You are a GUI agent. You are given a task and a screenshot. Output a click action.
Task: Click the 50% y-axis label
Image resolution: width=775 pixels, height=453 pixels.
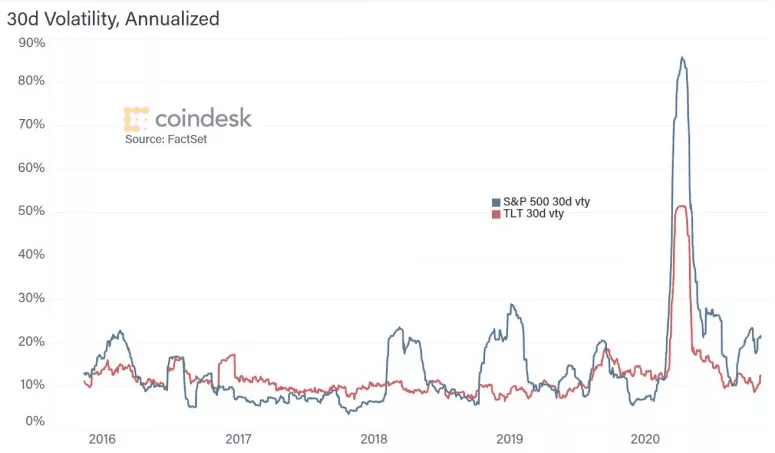(x=32, y=211)
